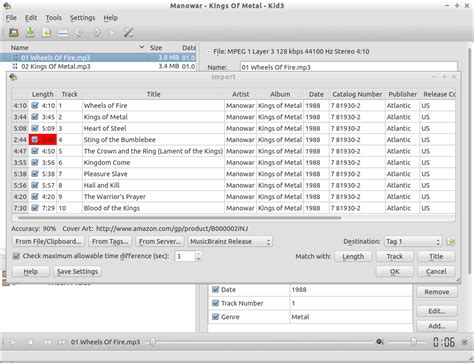Click the time difference spinbox arrows
This screenshot has width=474, height=363.
tap(198, 256)
